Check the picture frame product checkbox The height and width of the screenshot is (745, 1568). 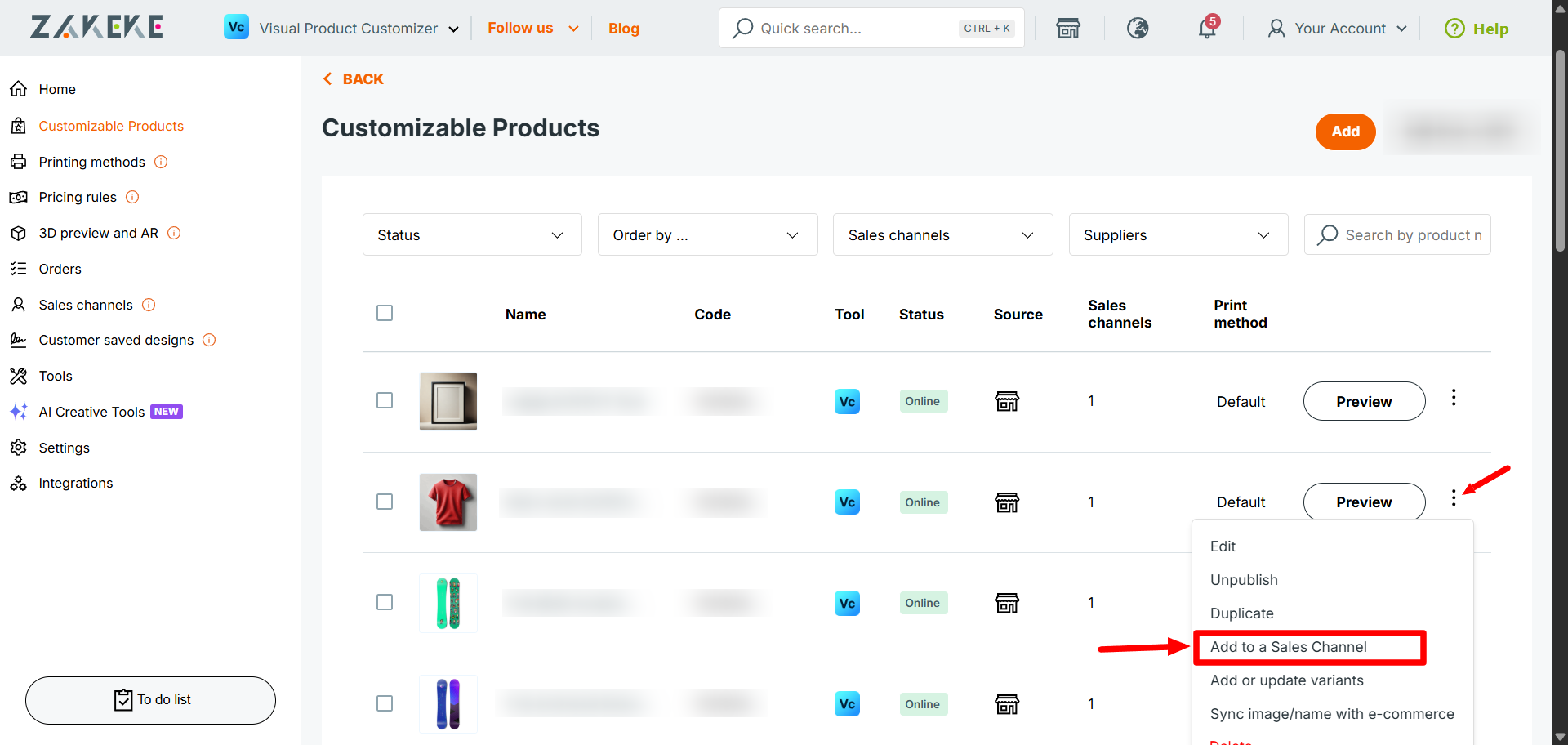click(x=385, y=400)
